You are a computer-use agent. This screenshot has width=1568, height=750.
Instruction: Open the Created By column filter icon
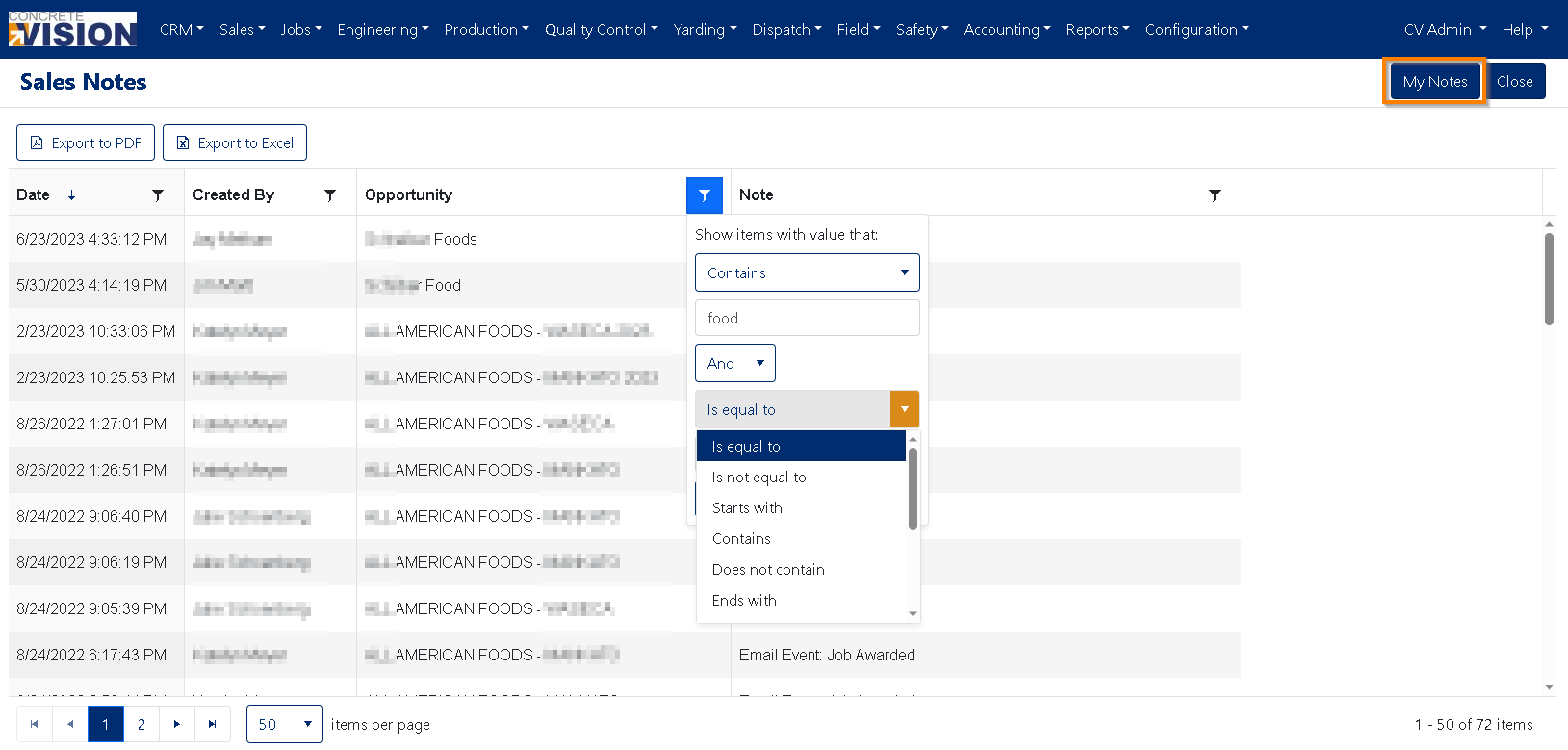pyautogui.click(x=330, y=194)
